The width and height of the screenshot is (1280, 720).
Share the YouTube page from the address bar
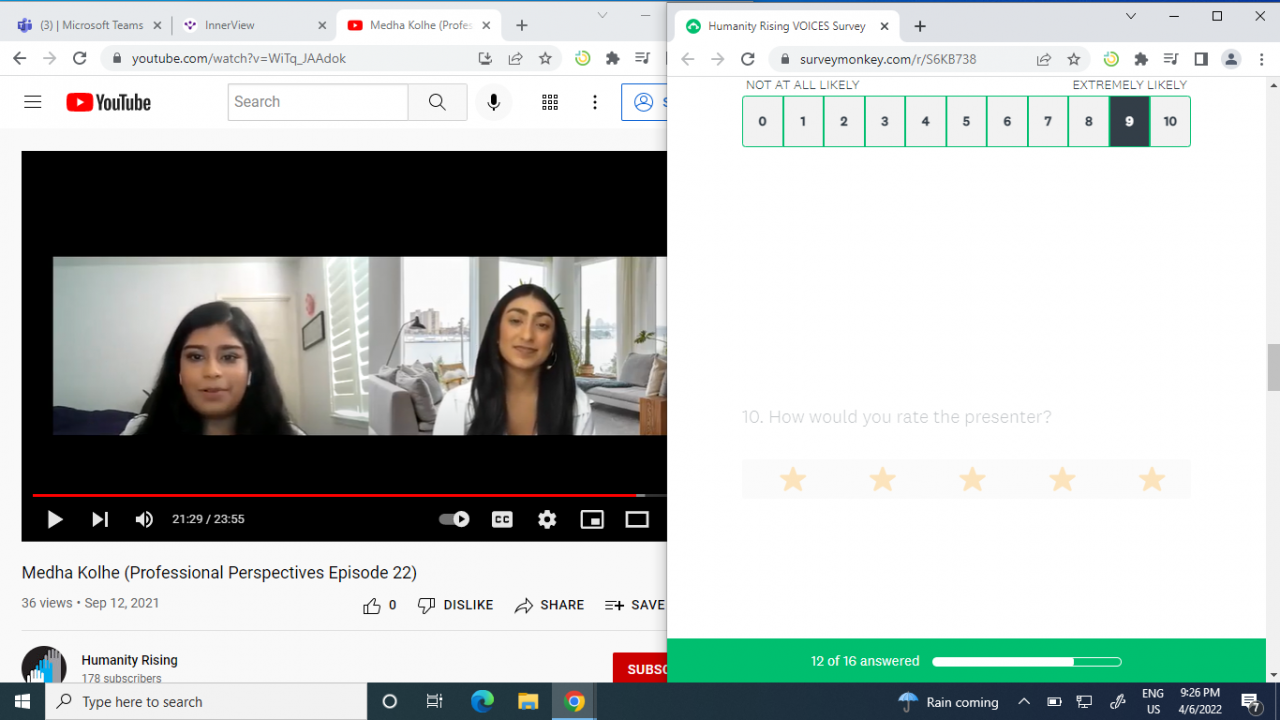[515, 59]
